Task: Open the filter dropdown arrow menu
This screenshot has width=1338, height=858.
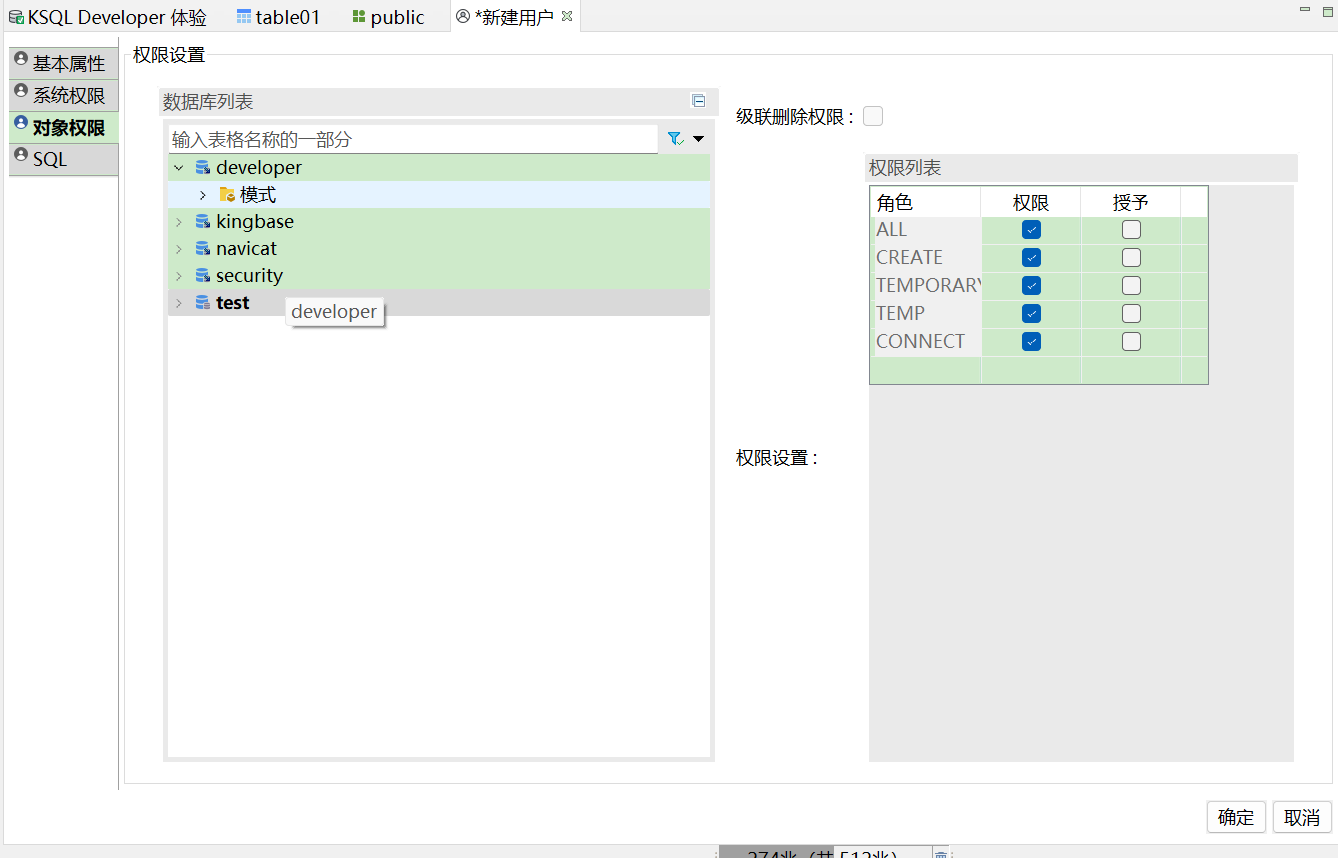Action: click(698, 139)
